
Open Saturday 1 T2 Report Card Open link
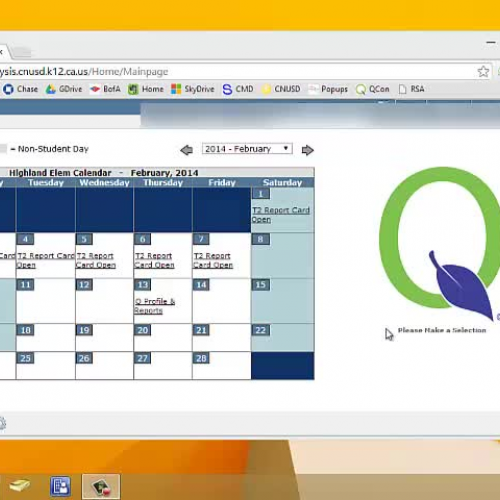pos(281,215)
